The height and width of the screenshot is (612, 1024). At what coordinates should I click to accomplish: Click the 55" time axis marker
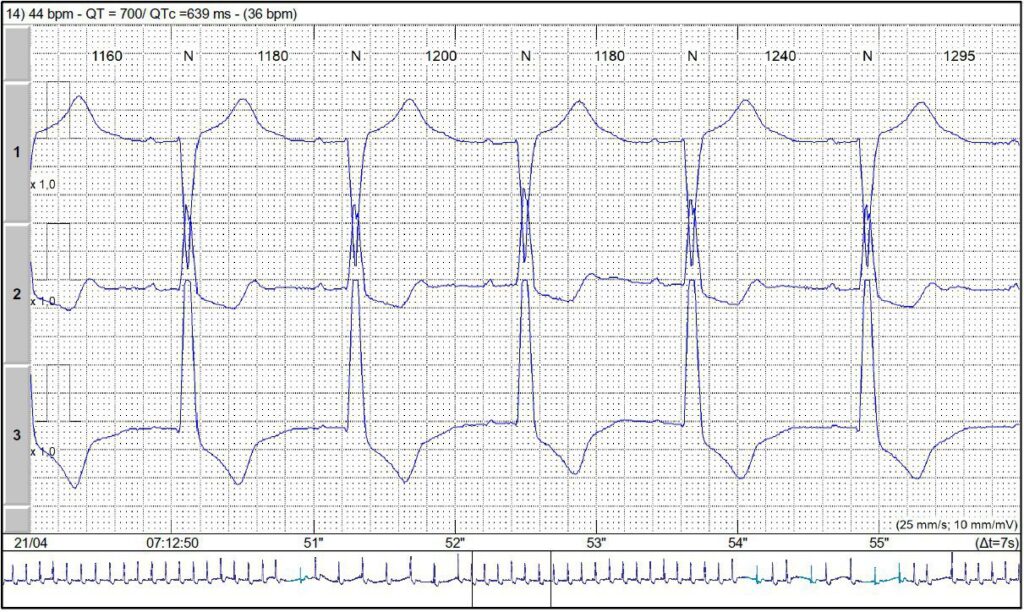(x=880, y=543)
